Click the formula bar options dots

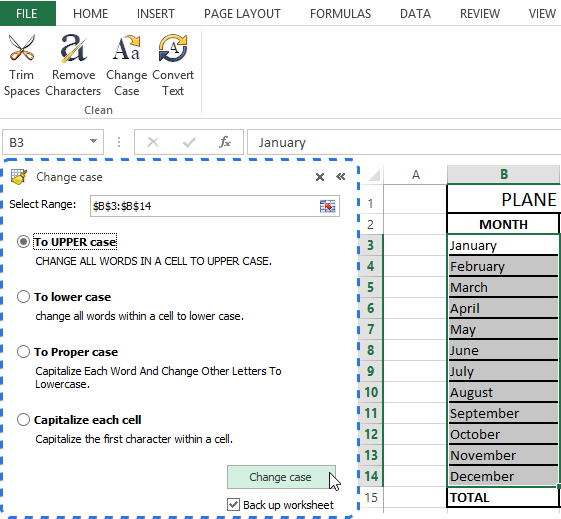[x=119, y=142]
